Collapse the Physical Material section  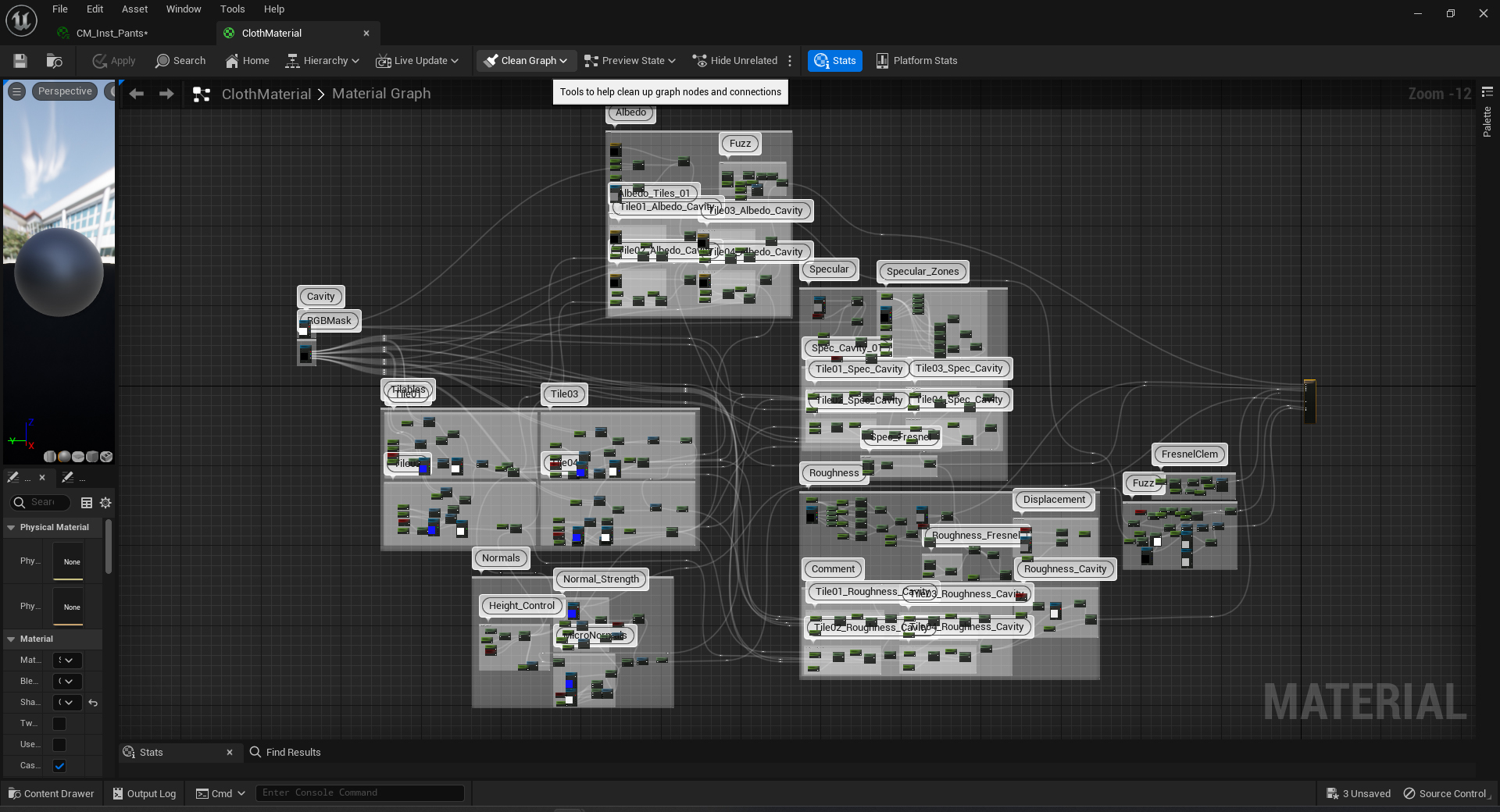tap(11, 528)
